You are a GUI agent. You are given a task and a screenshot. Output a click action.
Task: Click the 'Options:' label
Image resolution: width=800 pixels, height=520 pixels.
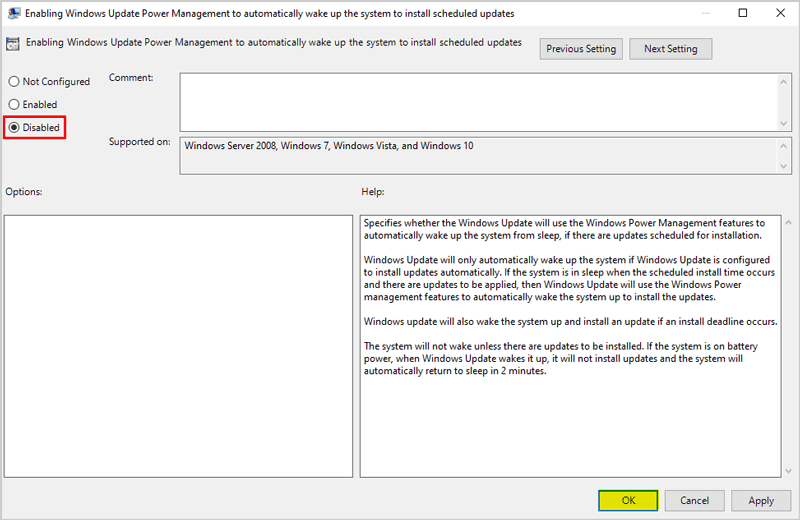[24, 192]
